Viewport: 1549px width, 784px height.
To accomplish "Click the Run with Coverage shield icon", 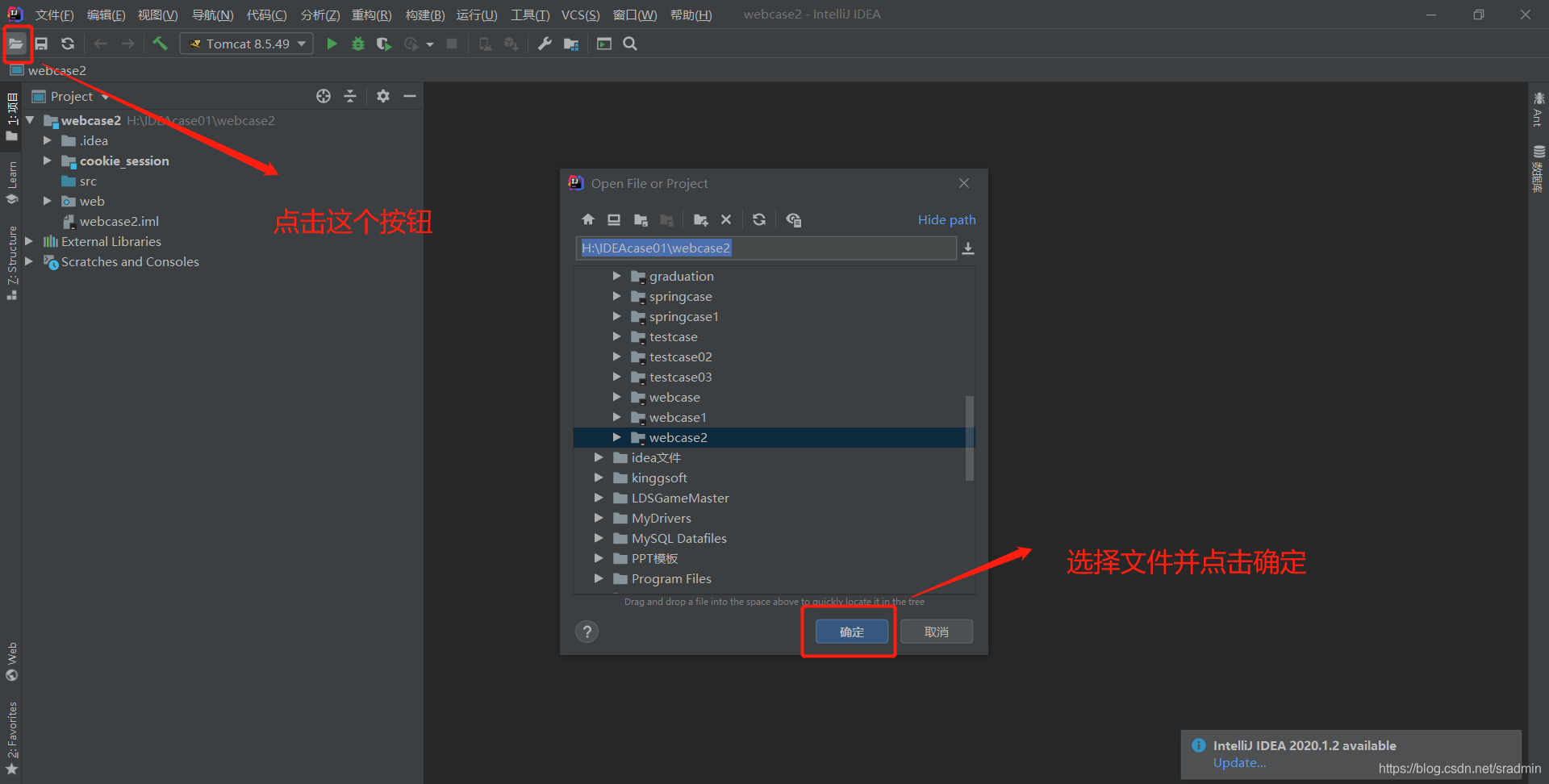I will click(x=384, y=44).
